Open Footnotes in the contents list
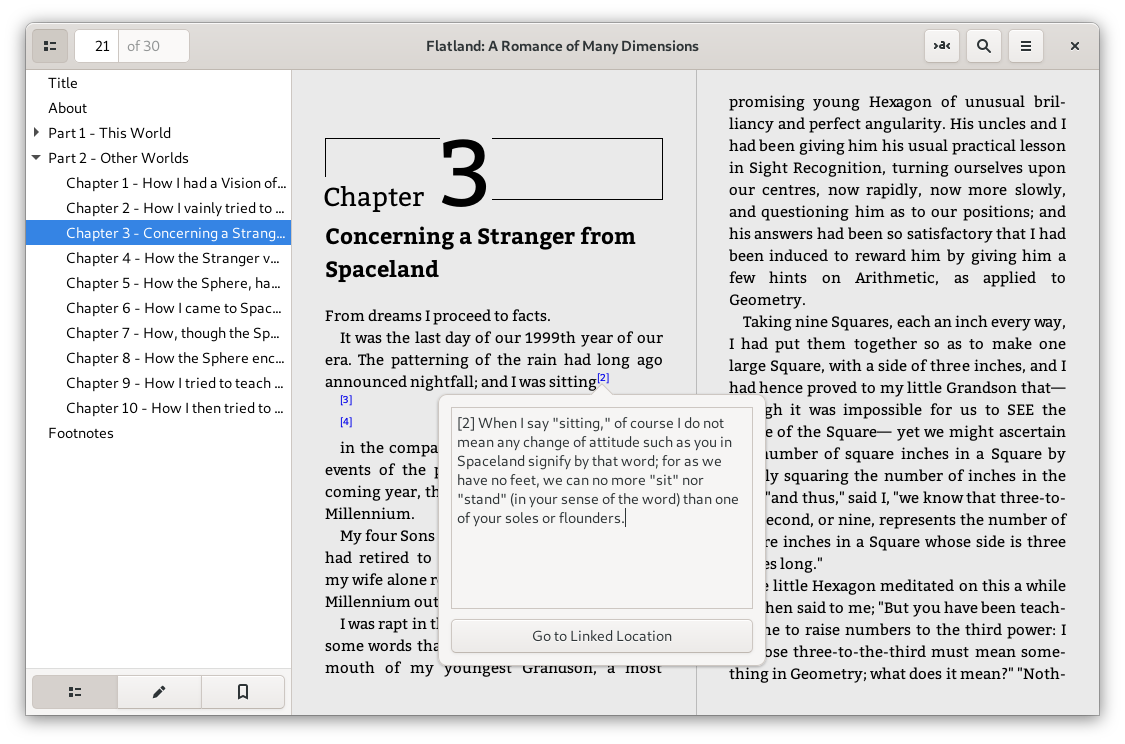This screenshot has width=1125, height=744. pyautogui.click(x=159, y=433)
